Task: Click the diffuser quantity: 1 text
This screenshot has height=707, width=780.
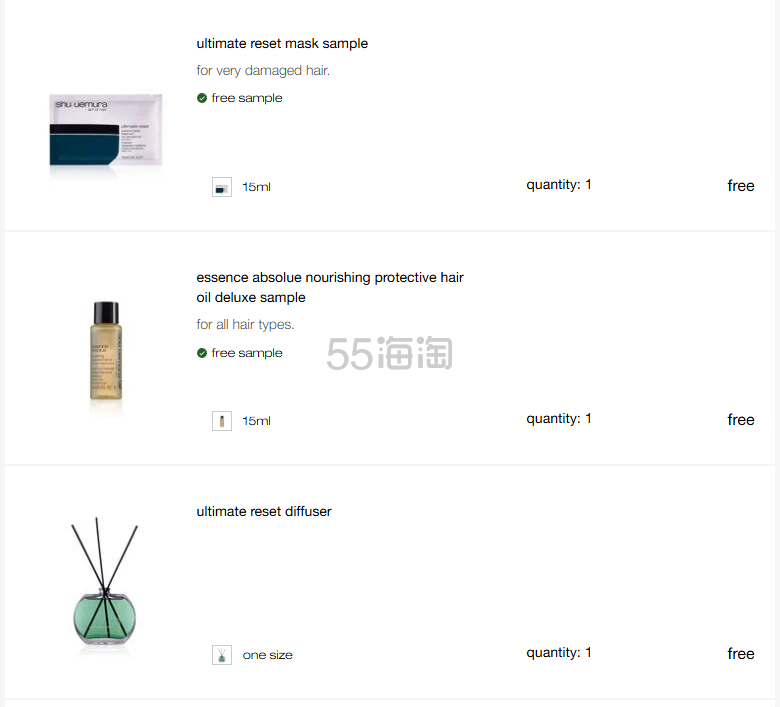Action: [x=559, y=653]
